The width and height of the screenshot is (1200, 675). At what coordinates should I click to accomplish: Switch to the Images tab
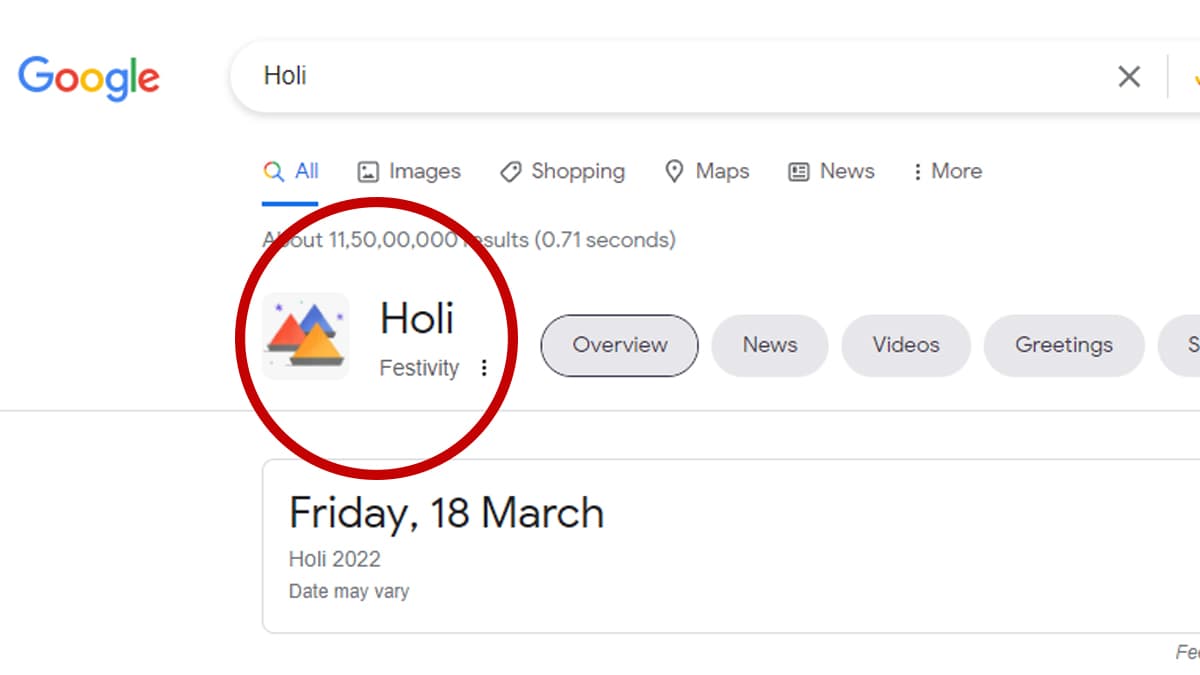(x=409, y=172)
